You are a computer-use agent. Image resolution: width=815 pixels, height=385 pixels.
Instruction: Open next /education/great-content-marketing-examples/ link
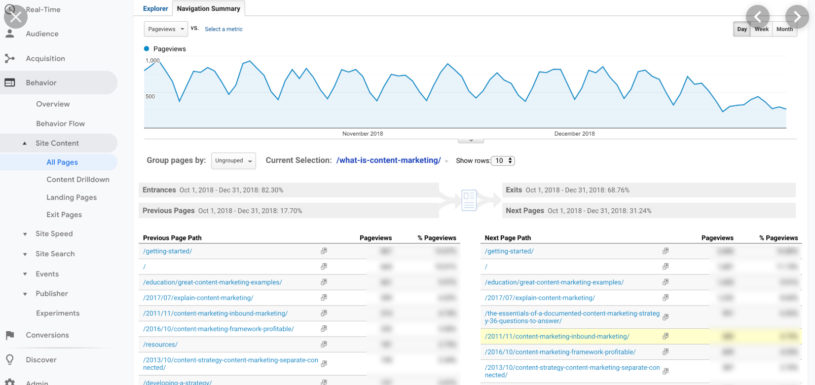pyautogui.click(x=554, y=282)
